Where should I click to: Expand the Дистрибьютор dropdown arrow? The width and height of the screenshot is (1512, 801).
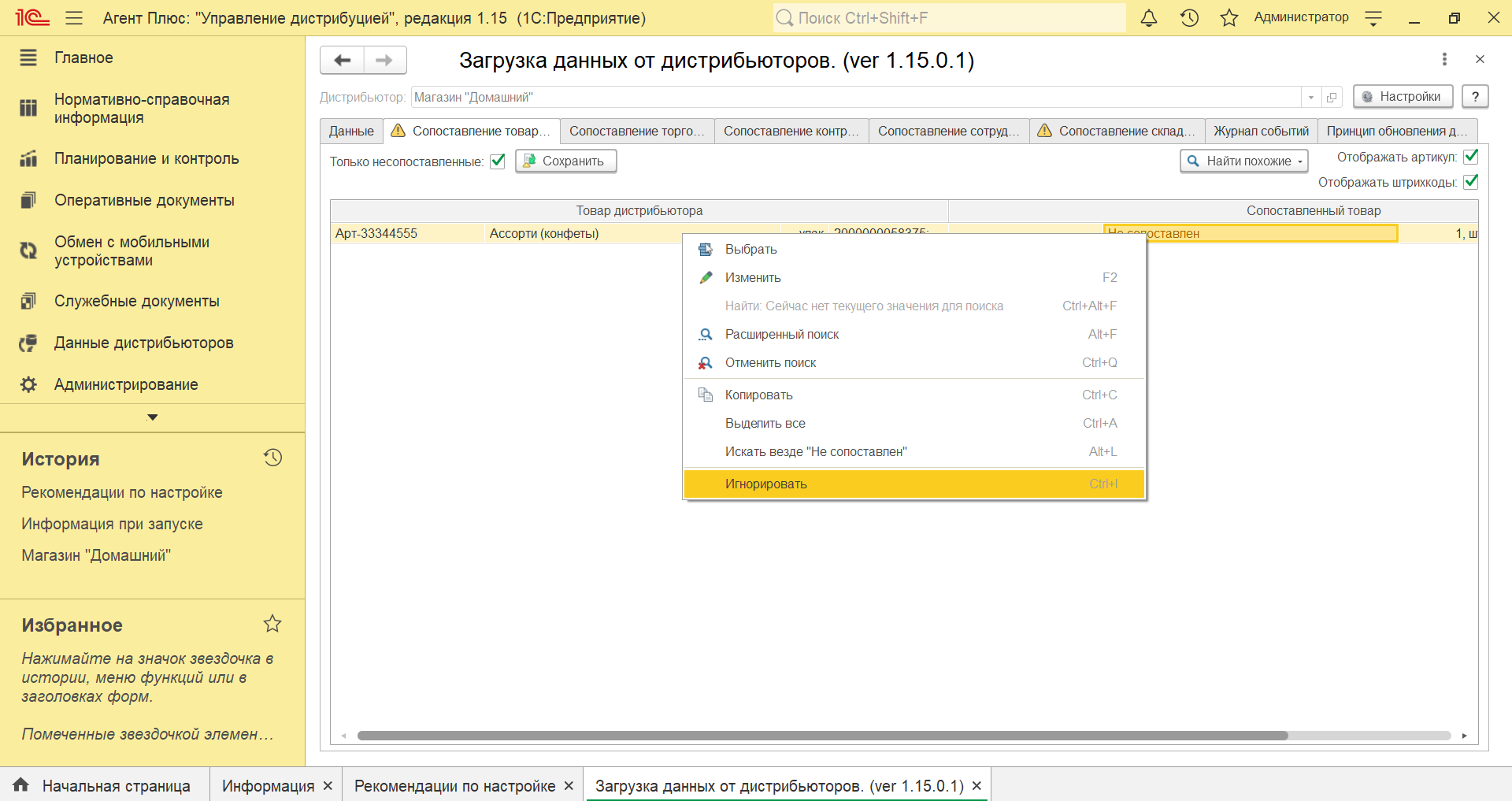(x=1311, y=97)
